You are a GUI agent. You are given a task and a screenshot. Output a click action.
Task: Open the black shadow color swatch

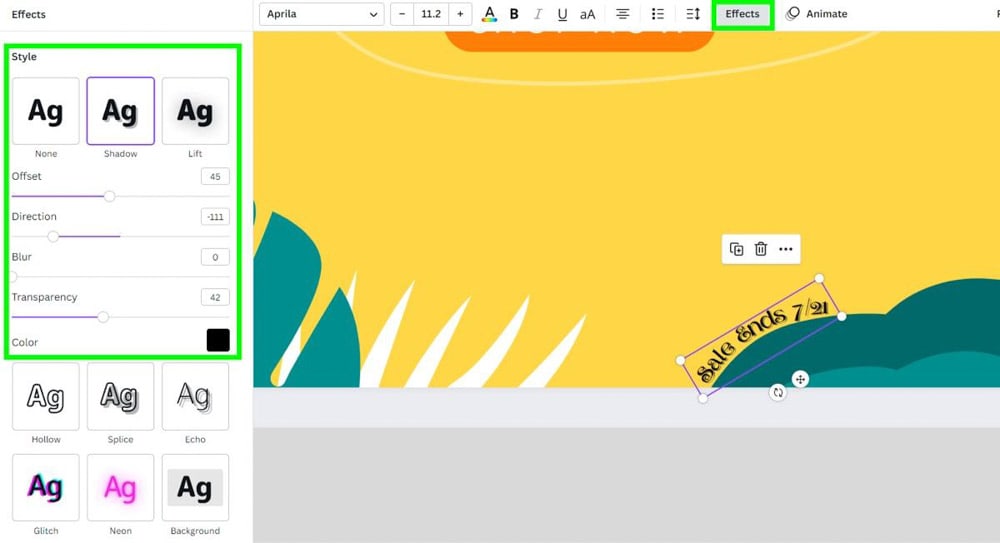tap(218, 340)
